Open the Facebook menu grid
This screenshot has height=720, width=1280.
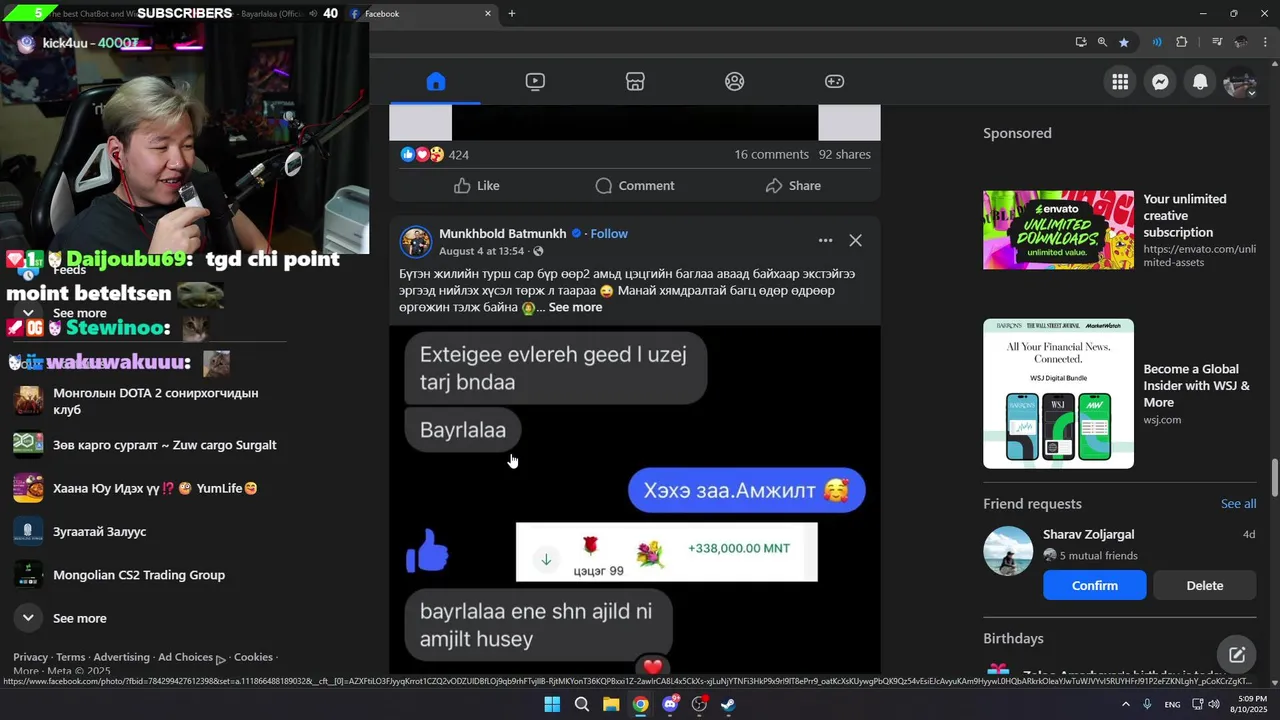click(1120, 82)
